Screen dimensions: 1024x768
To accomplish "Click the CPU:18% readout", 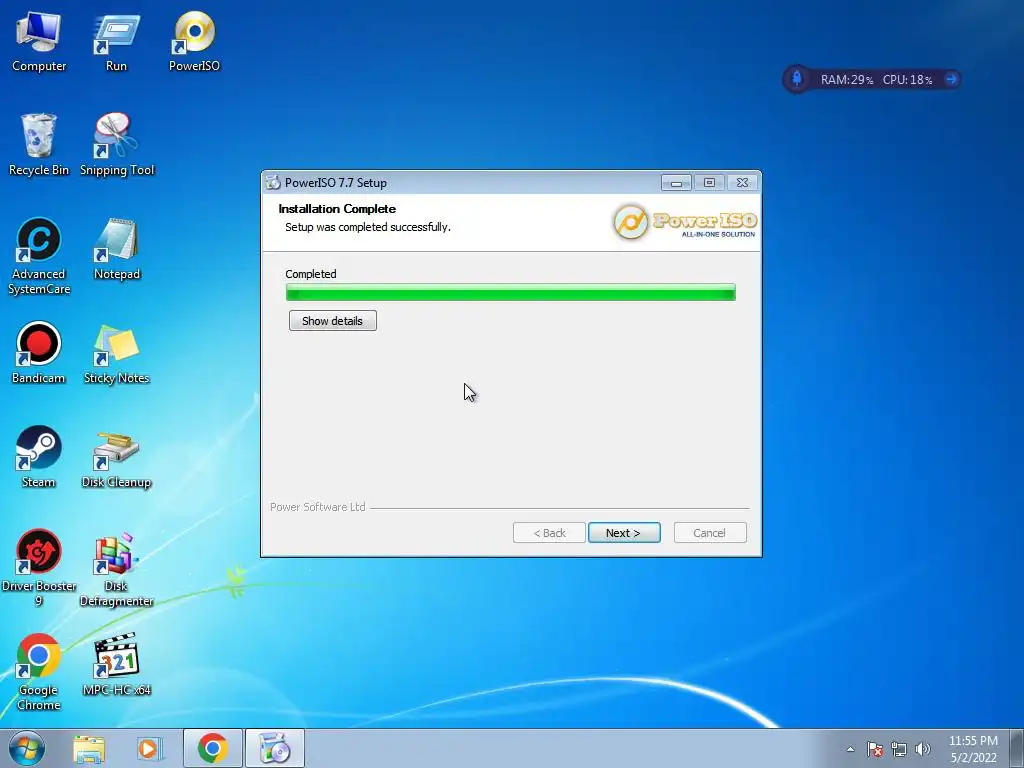I will [x=907, y=80].
